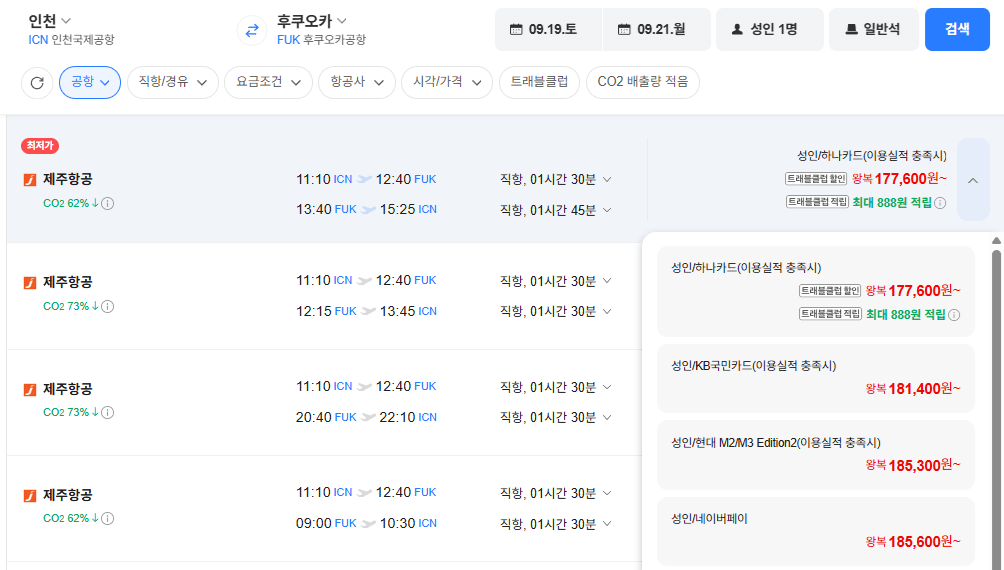Viewport: 1004px width, 570px height.
Task: Collapse the fare list with the up chevron
Action: (973, 180)
